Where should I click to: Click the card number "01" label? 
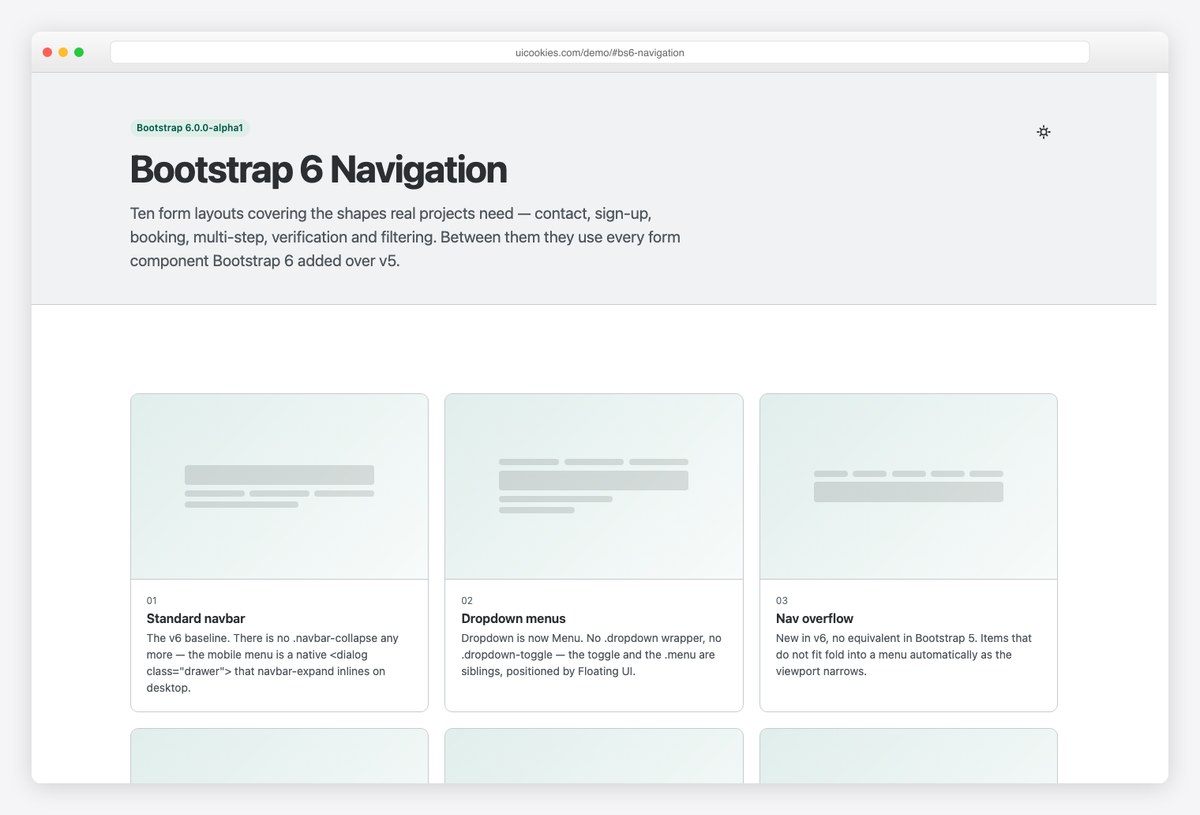click(x=152, y=601)
